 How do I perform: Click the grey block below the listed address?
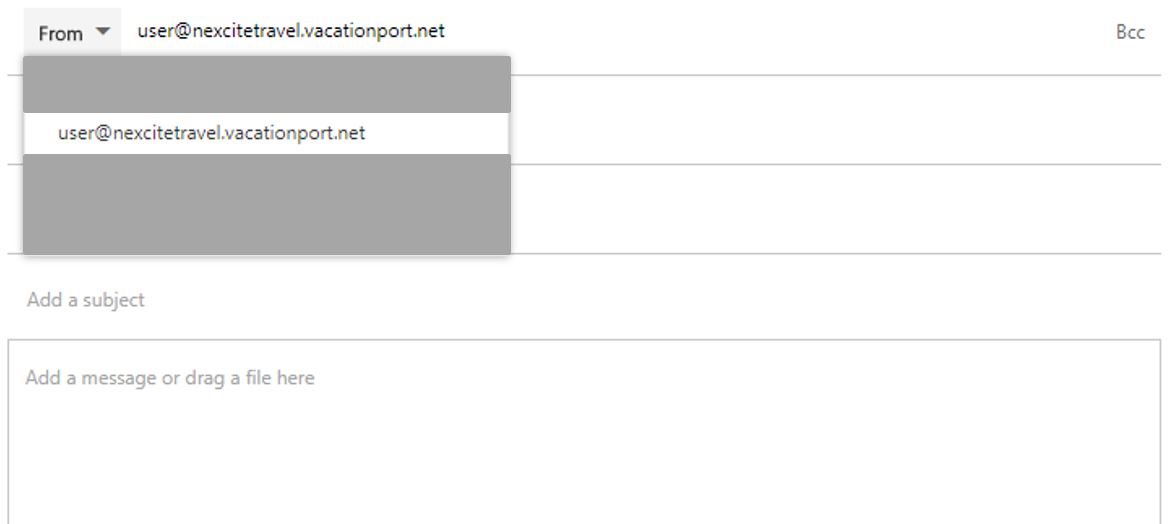[x=266, y=204]
